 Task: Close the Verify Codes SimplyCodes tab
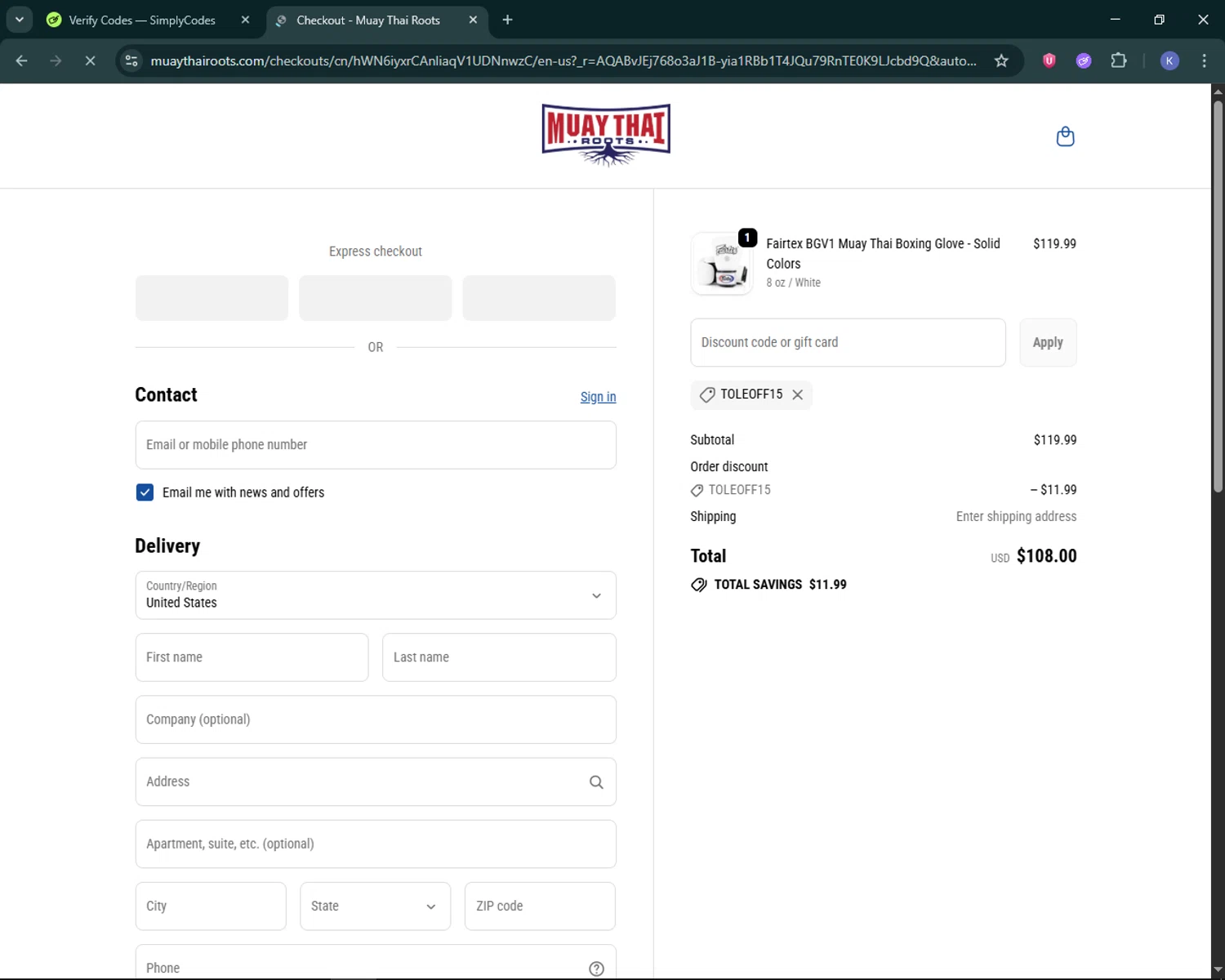pyautogui.click(x=245, y=20)
